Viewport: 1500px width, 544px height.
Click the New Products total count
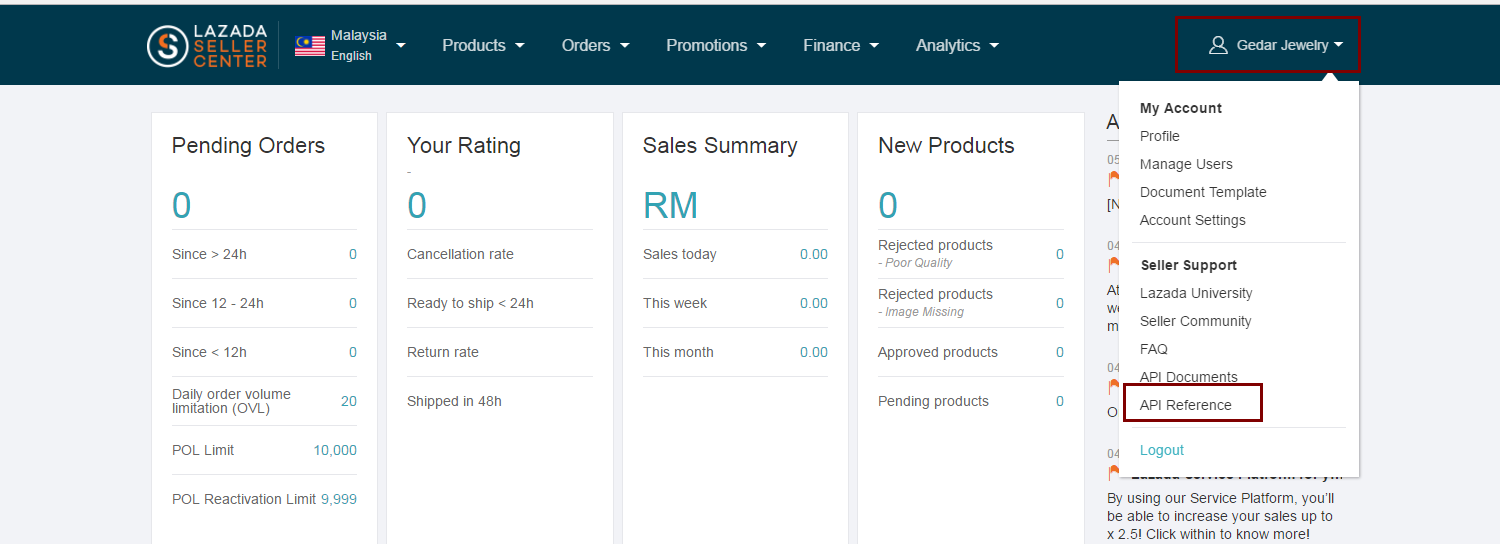pyautogui.click(x=888, y=205)
